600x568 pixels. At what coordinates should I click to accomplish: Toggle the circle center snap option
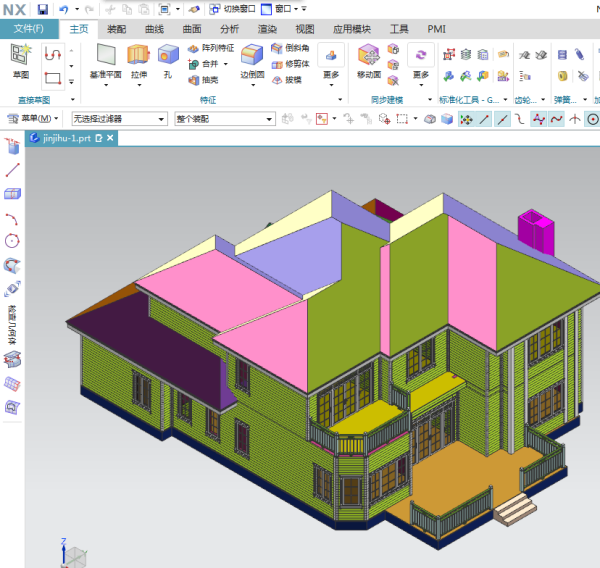pyautogui.click(x=592, y=119)
